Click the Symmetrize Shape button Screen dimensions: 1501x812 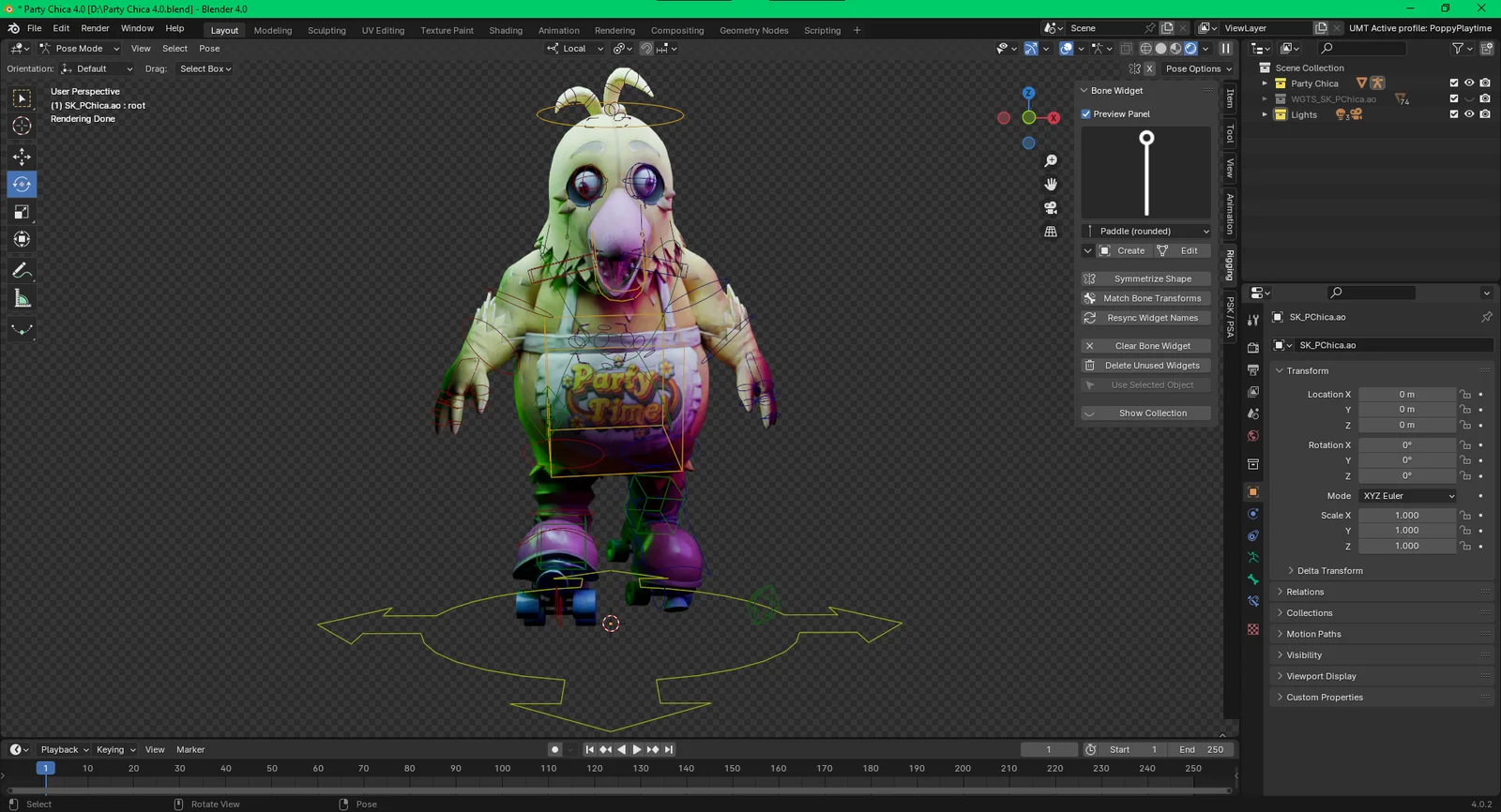click(x=1146, y=279)
